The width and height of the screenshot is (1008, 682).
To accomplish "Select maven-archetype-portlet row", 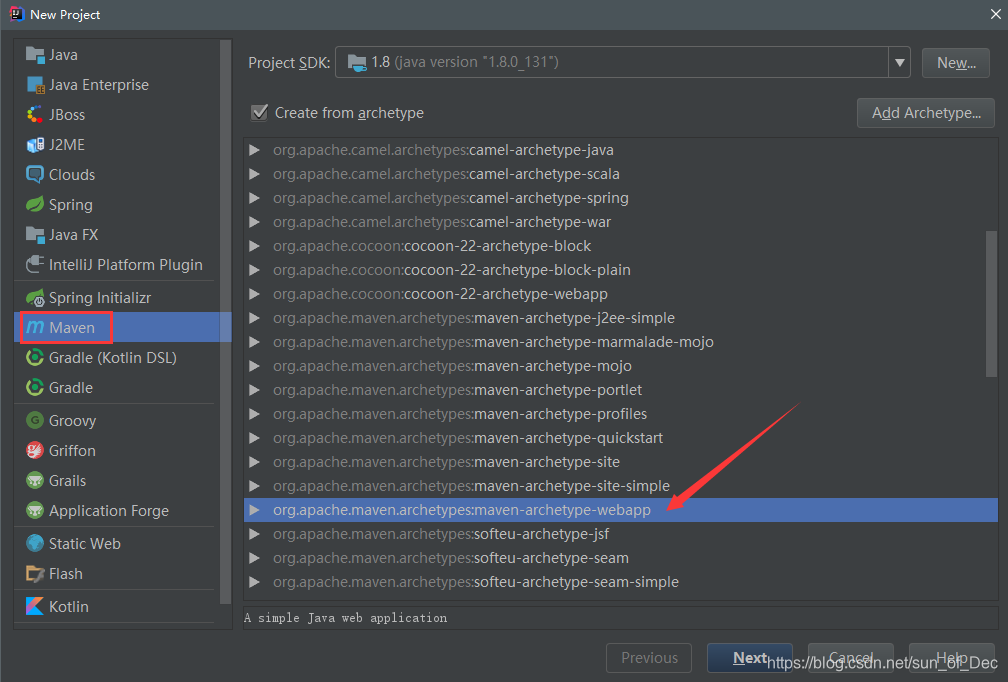I will coord(621,390).
